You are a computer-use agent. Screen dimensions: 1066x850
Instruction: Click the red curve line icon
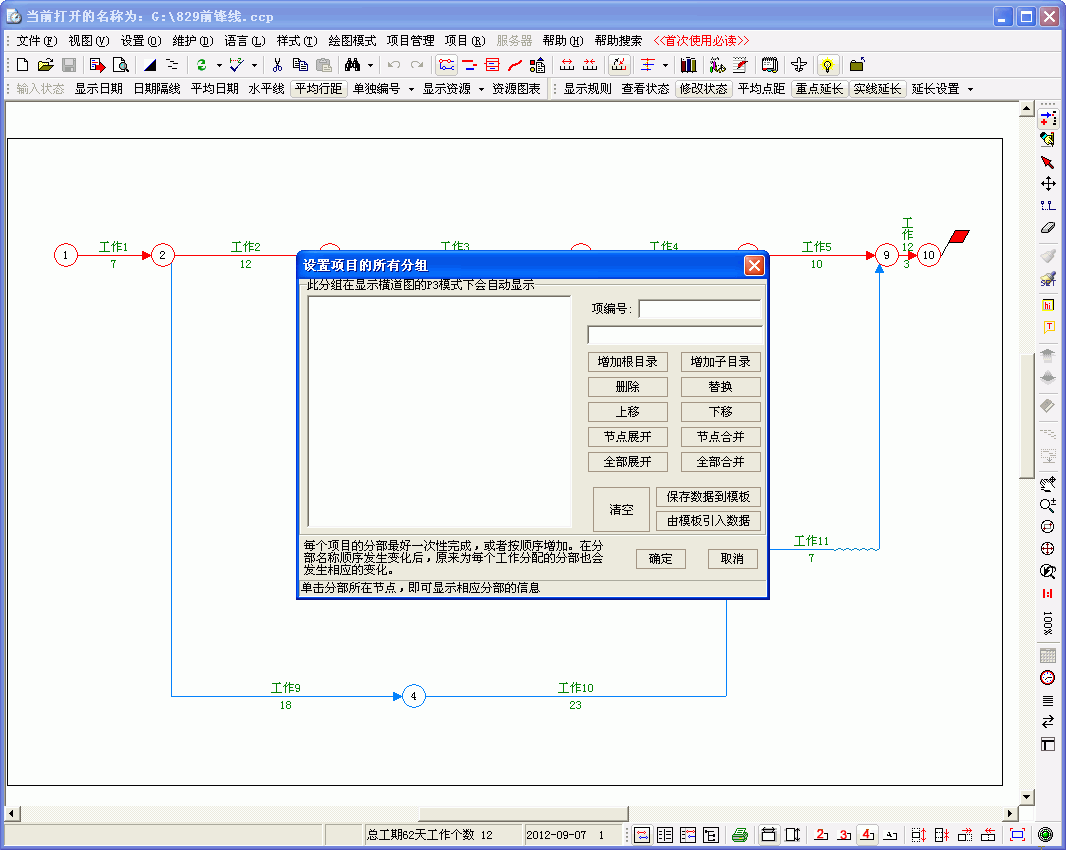click(x=515, y=65)
